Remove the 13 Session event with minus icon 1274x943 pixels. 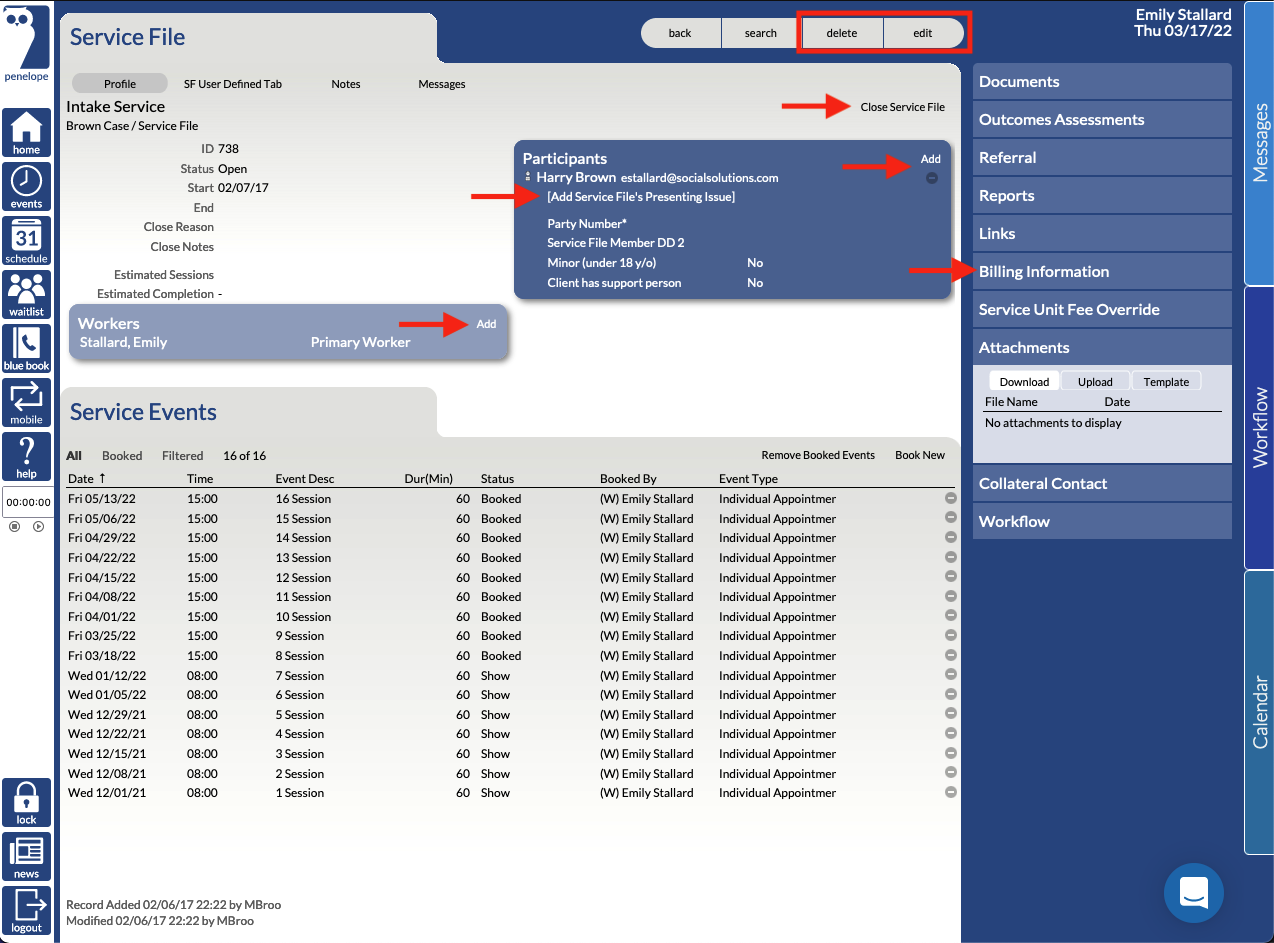click(x=951, y=557)
